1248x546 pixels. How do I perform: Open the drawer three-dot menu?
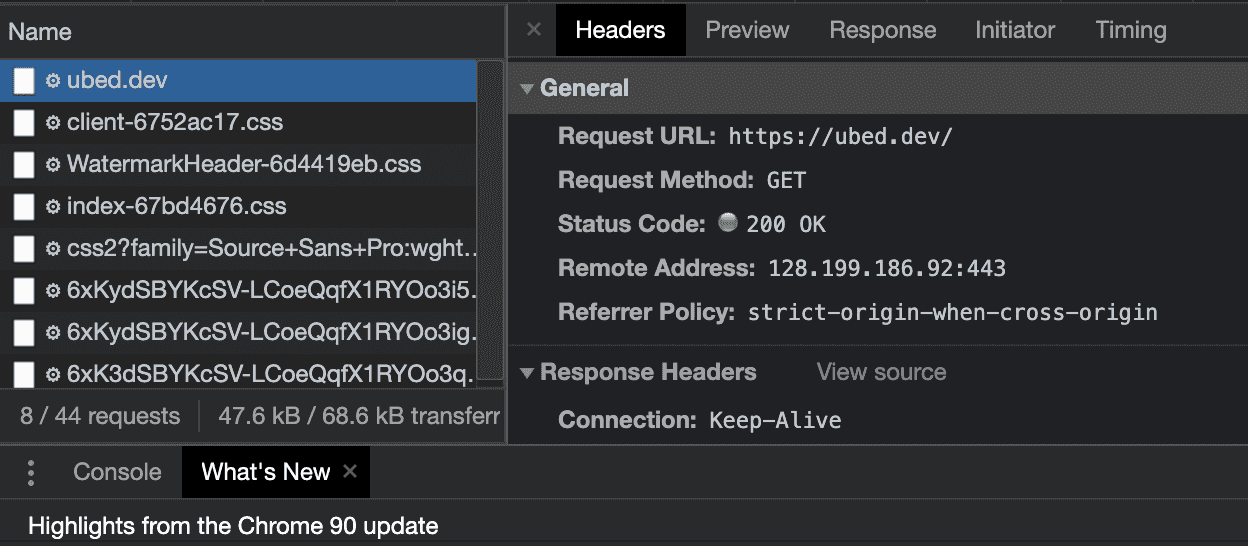click(31, 472)
